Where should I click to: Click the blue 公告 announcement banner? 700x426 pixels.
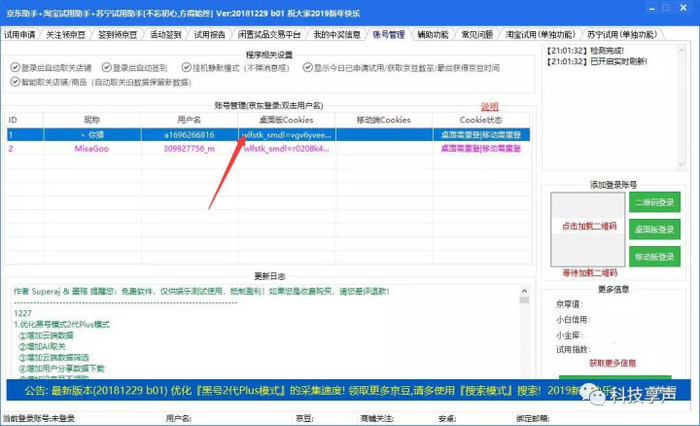(348, 390)
